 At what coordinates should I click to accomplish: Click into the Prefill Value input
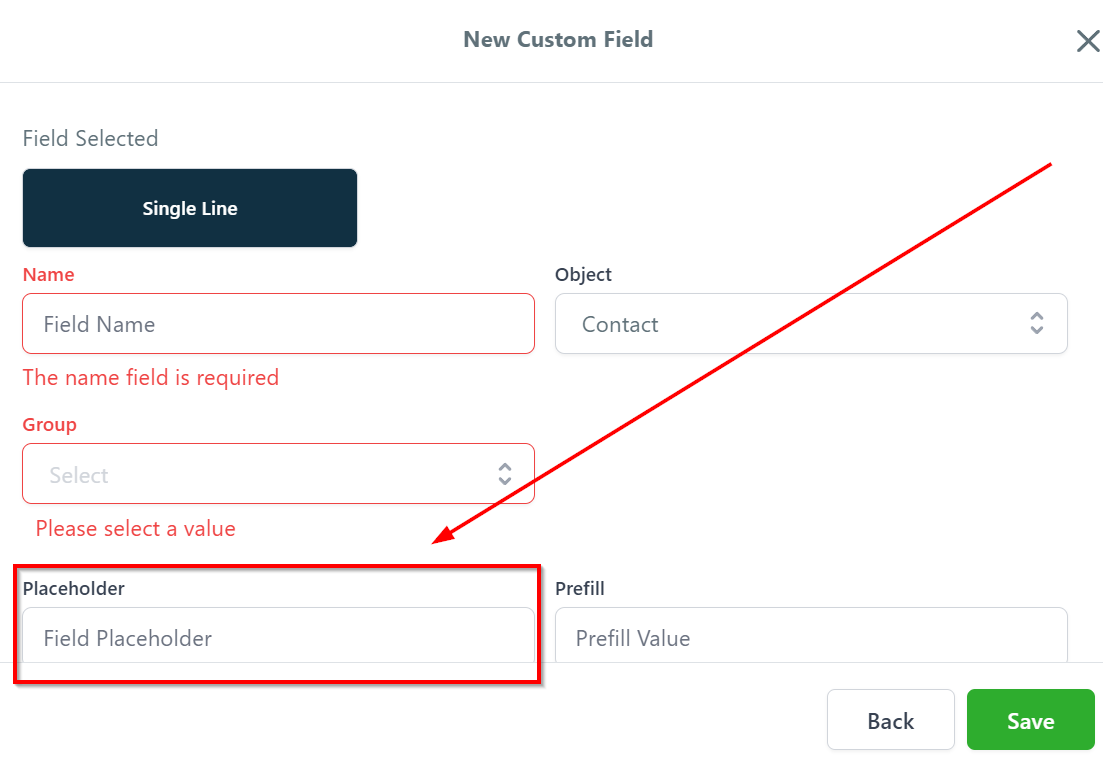810,637
